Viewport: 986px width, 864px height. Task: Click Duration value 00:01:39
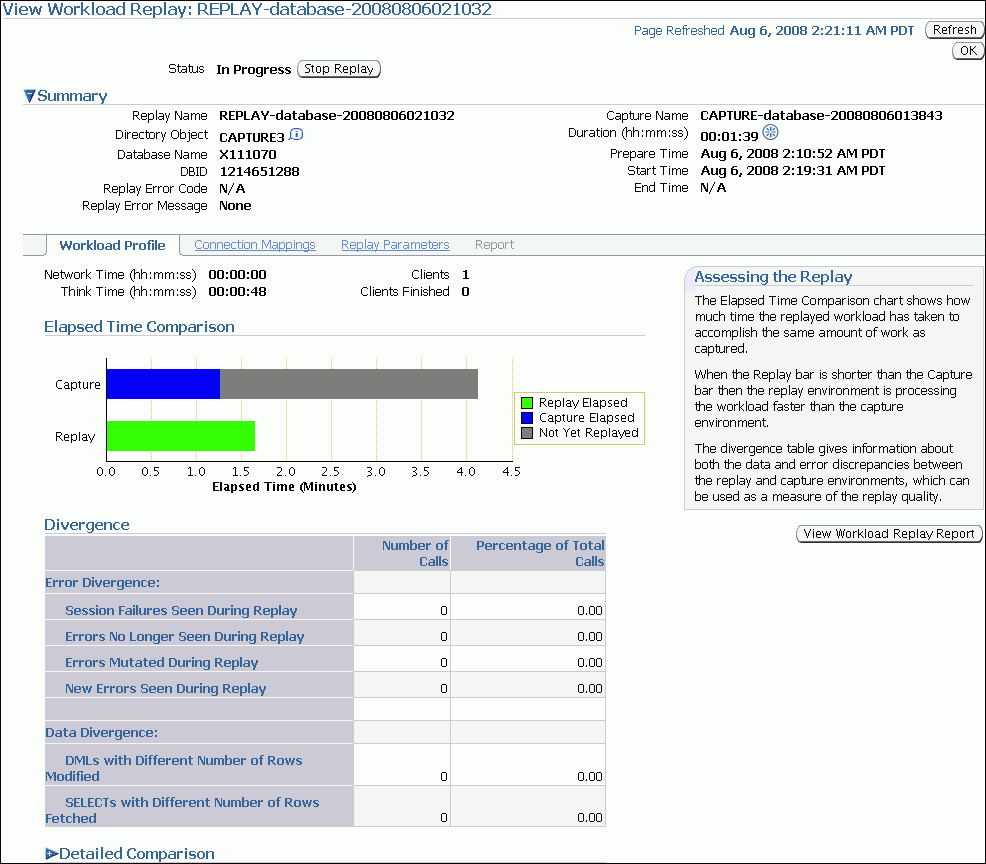pos(729,136)
